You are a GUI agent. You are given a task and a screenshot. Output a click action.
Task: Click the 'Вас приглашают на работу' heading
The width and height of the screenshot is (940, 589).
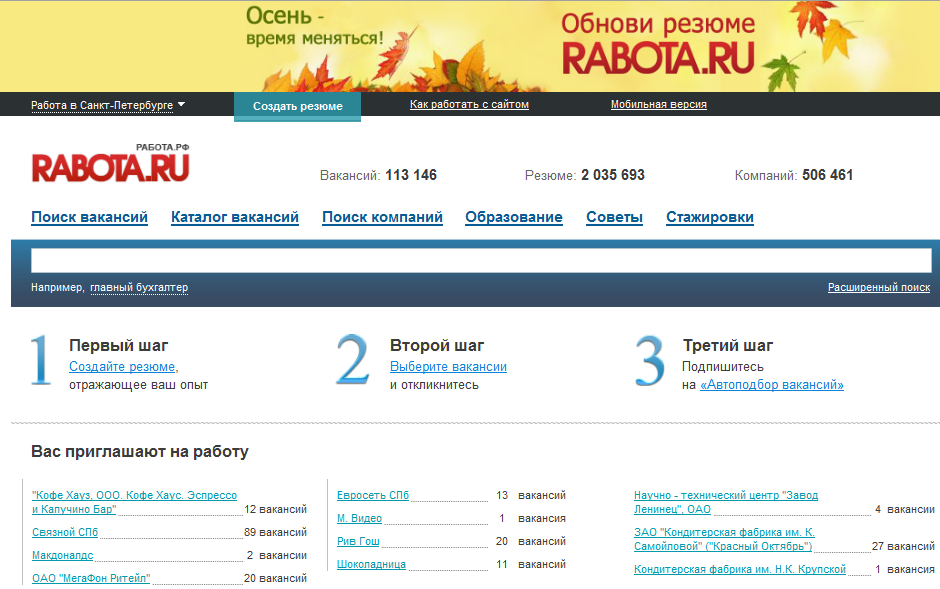click(140, 452)
